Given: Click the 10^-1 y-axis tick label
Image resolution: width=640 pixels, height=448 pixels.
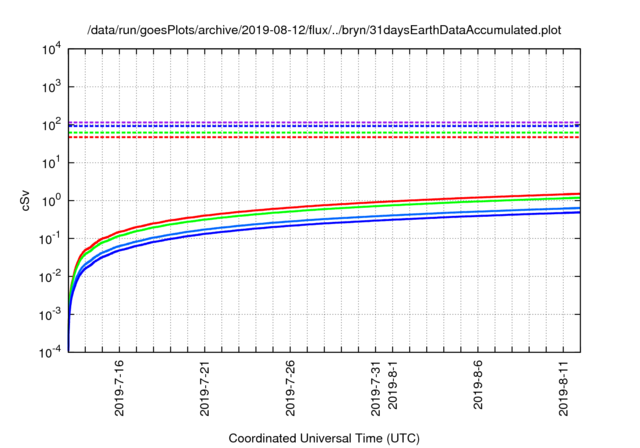Looking at the screenshot, I should click(51, 239).
